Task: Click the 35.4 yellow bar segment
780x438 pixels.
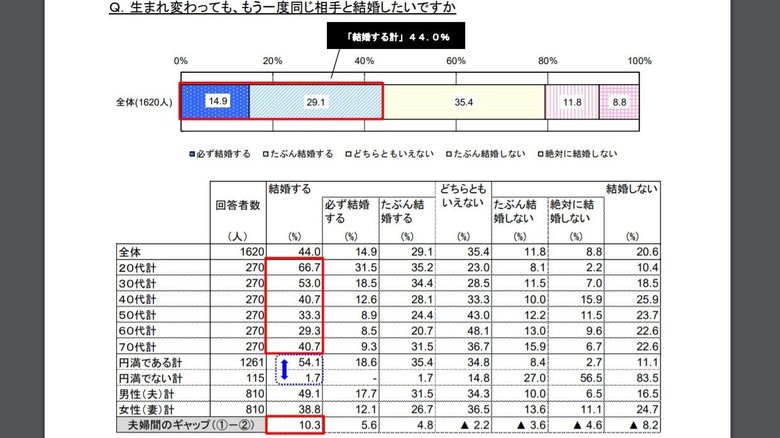Action: pyautogui.click(x=463, y=101)
